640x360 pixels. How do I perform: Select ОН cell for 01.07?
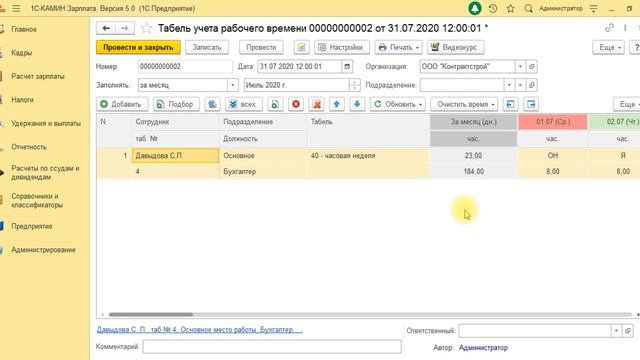point(553,156)
